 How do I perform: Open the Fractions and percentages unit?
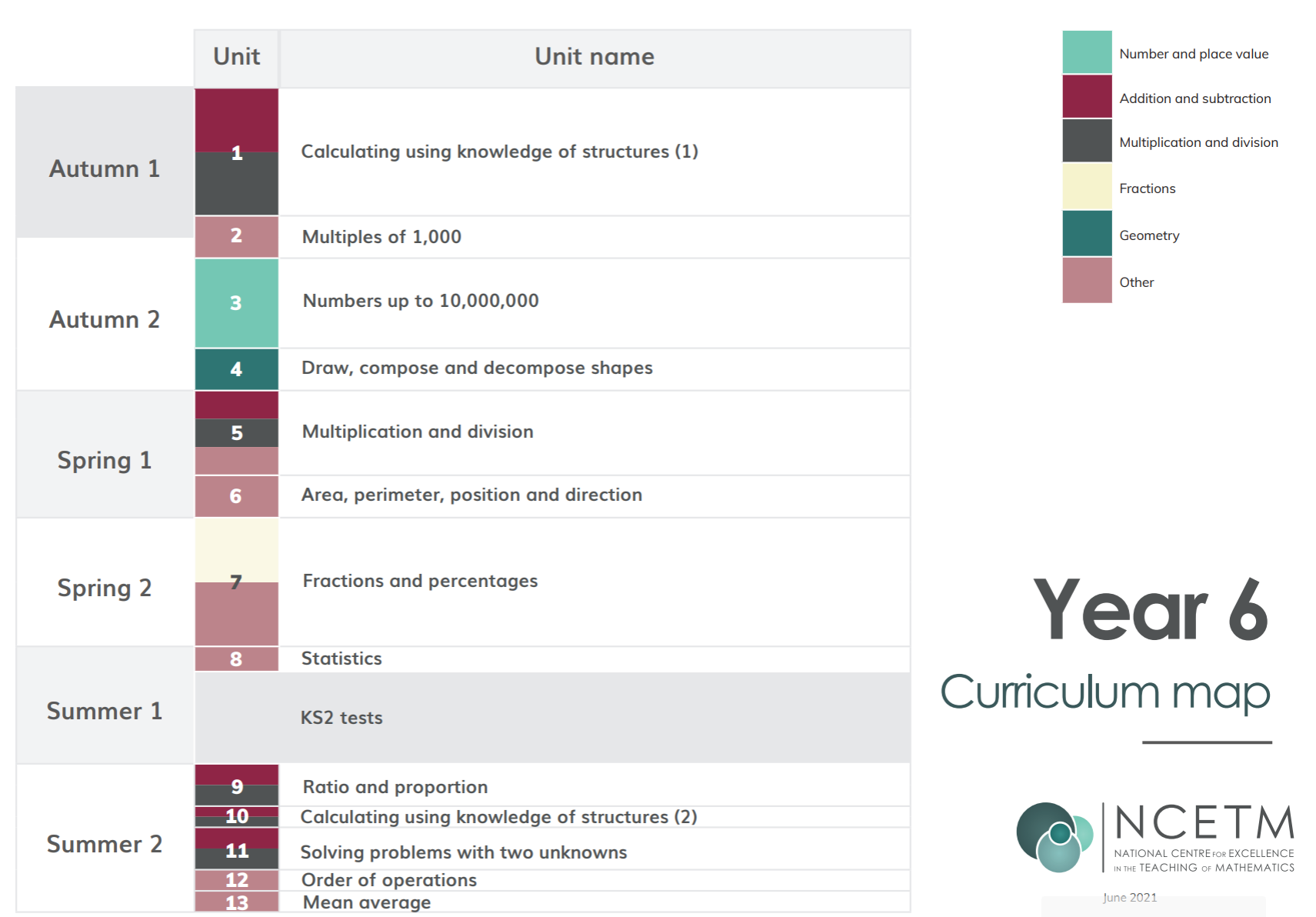coord(420,581)
